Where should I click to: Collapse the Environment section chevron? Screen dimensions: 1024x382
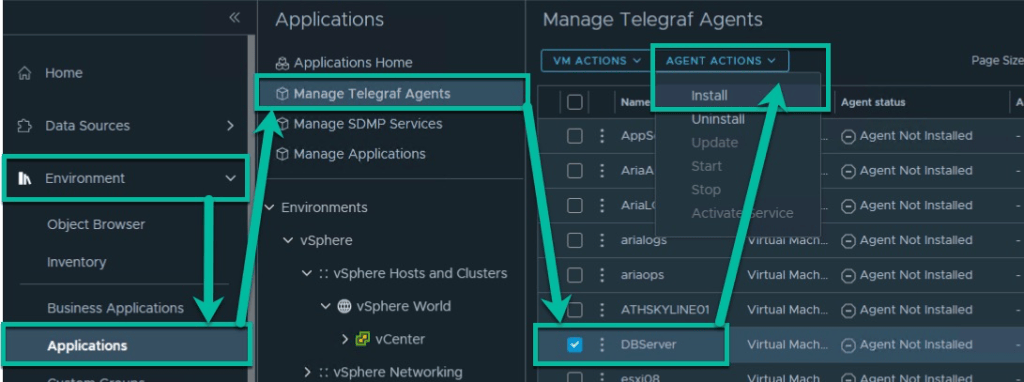pyautogui.click(x=231, y=178)
